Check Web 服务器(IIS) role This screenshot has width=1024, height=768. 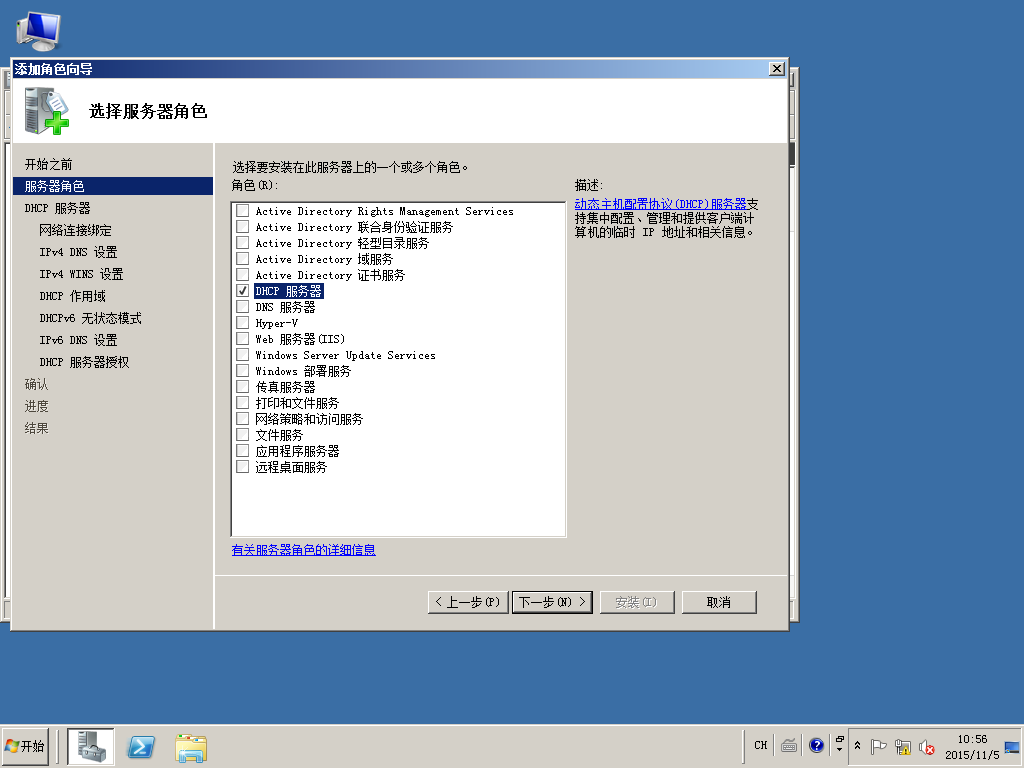coord(242,339)
